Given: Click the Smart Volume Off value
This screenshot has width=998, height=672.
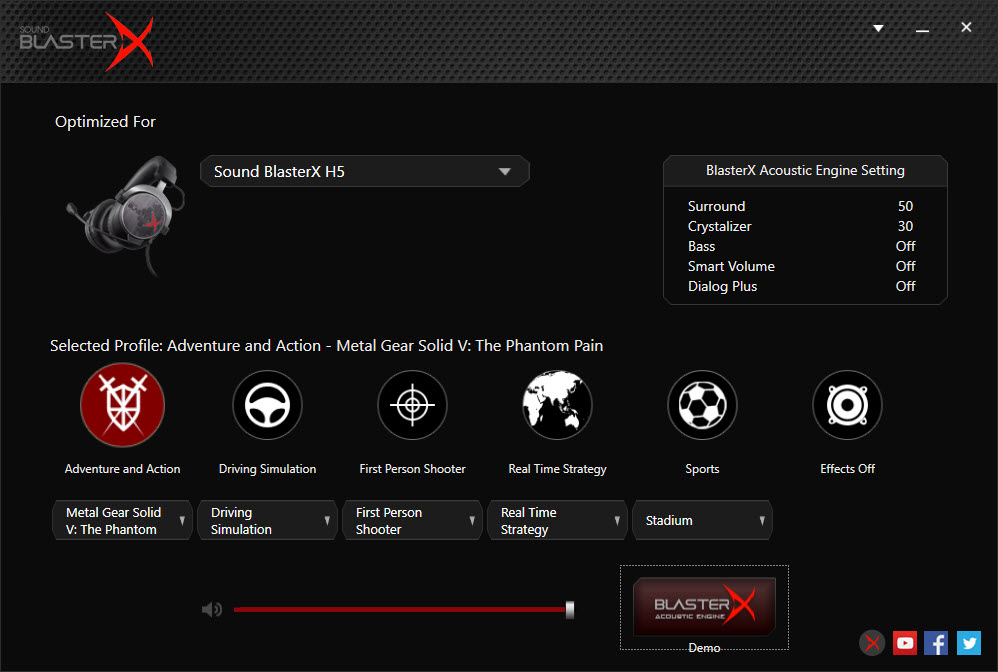Looking at the screenshot, I should (905, 266).
